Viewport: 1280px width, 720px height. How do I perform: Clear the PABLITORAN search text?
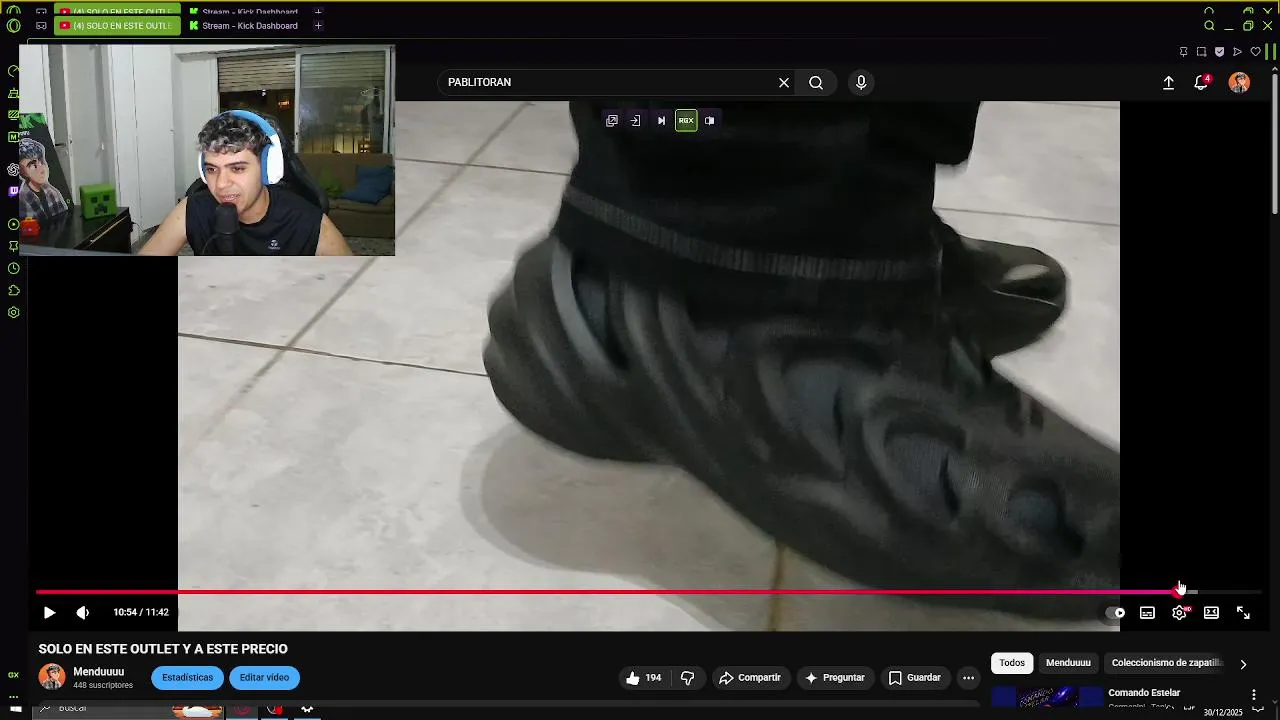pyautogui.click(x=784, y=83)
